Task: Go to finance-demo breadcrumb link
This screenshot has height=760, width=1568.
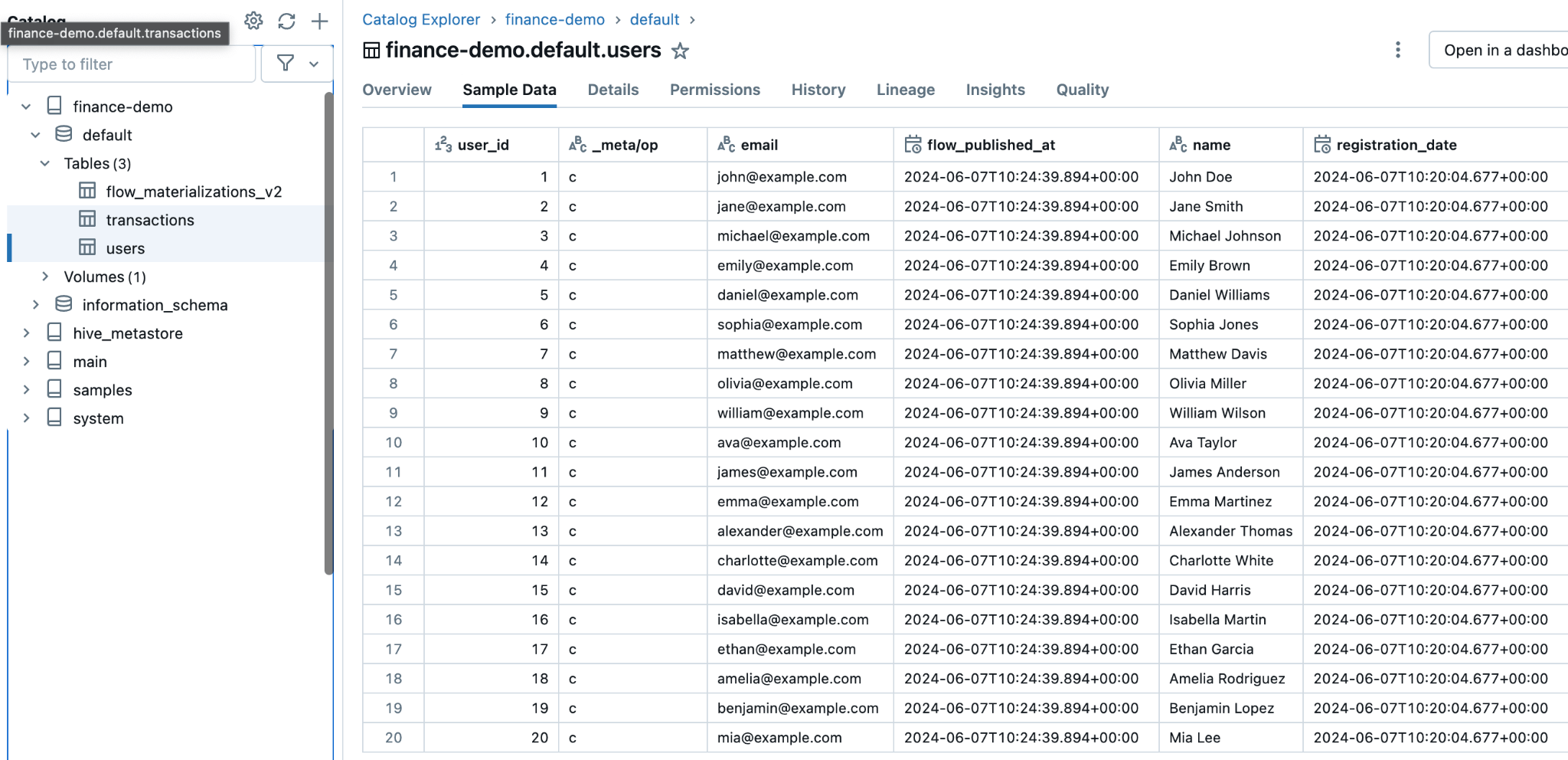Action: pos(555,20)
